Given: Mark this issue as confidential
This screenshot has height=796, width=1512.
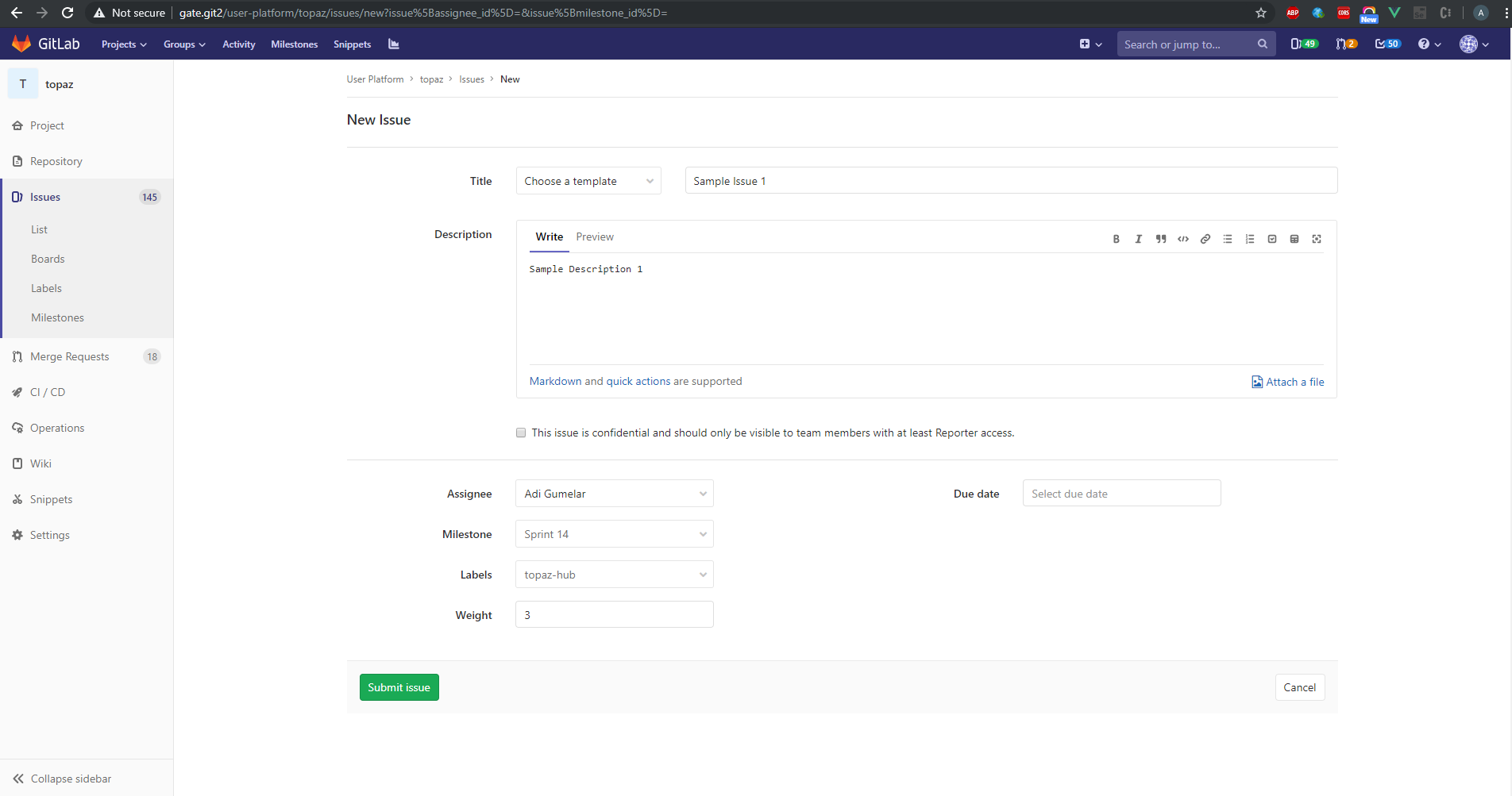Looking at the screenshot, I should [x=521, y=433].
